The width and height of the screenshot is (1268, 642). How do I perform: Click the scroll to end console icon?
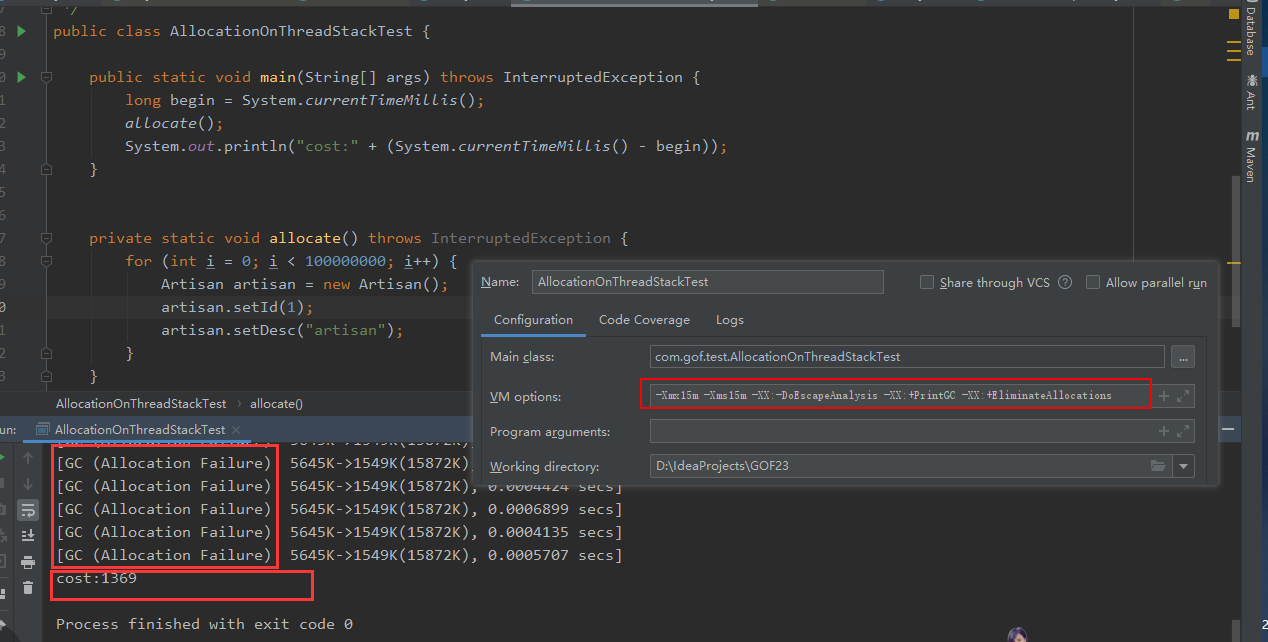[x=28, y=536]
